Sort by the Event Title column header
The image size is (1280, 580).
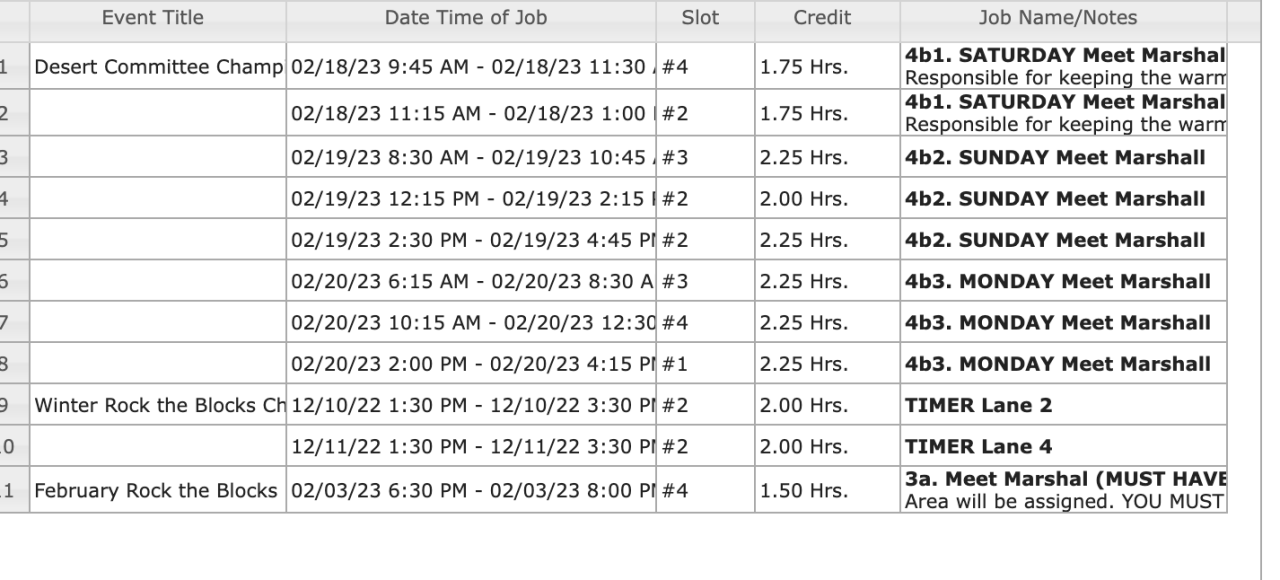(x=152, y=17)
